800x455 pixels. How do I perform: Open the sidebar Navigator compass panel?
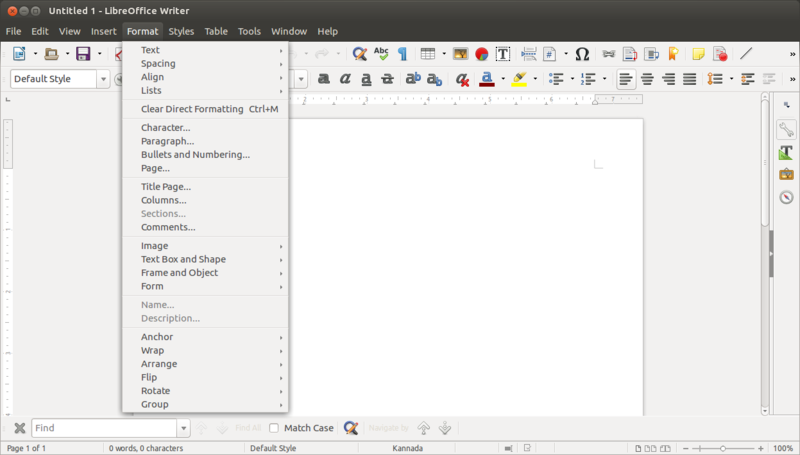786,197
